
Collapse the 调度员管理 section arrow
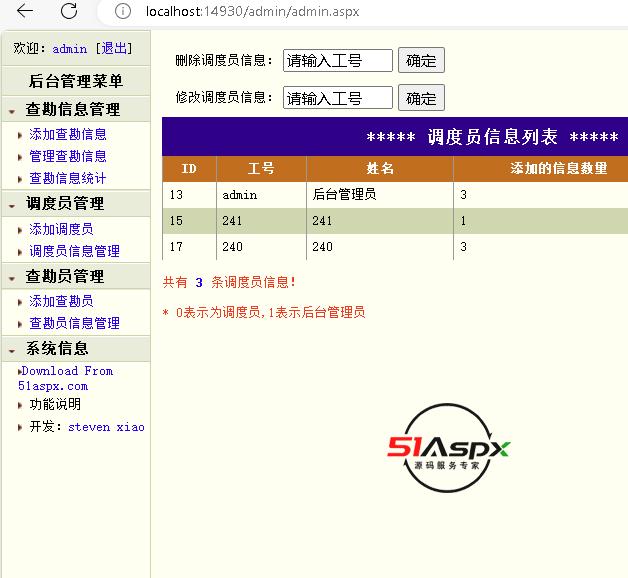point(12,205)
